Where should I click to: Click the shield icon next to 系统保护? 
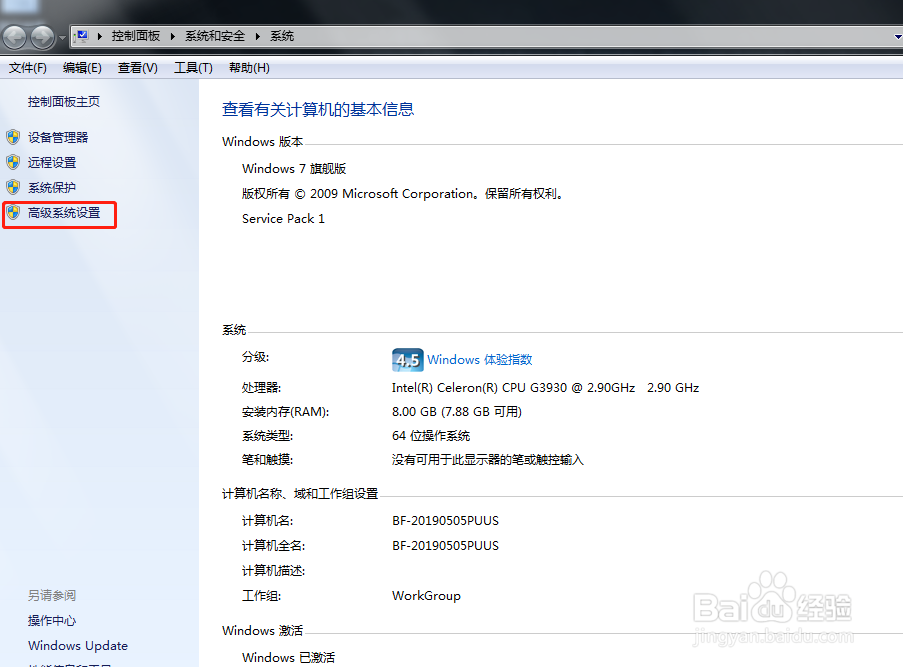coord(13,187)
